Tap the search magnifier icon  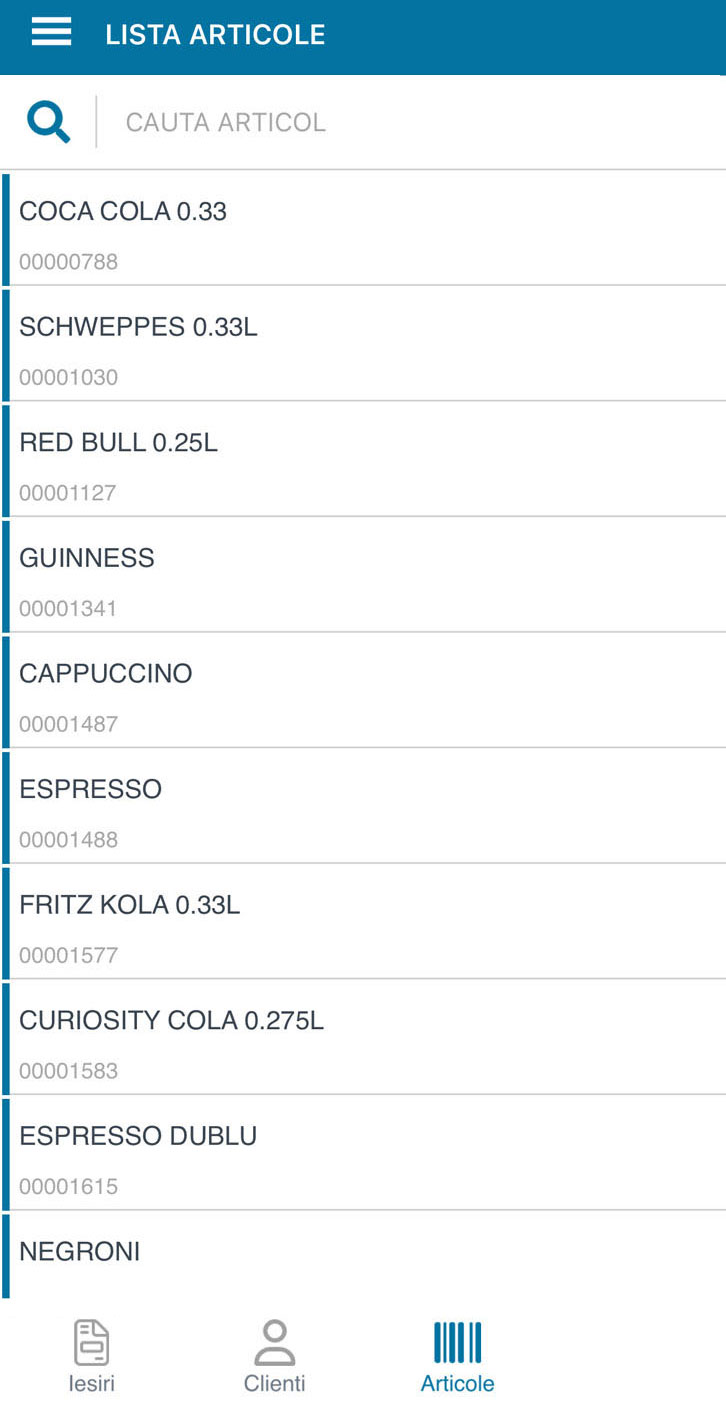click(x=48, y=122)
